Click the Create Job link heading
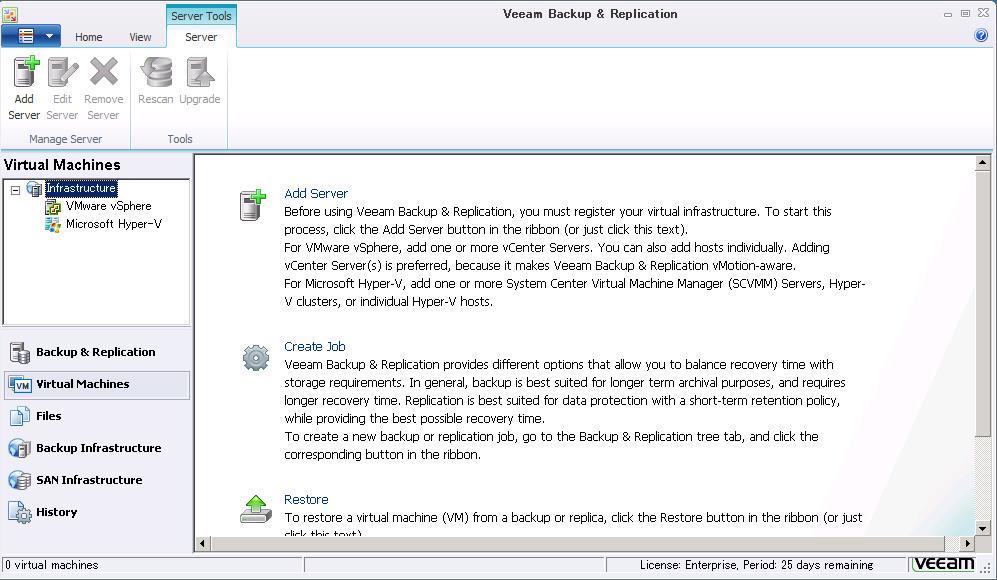 [x=315, y=347]
